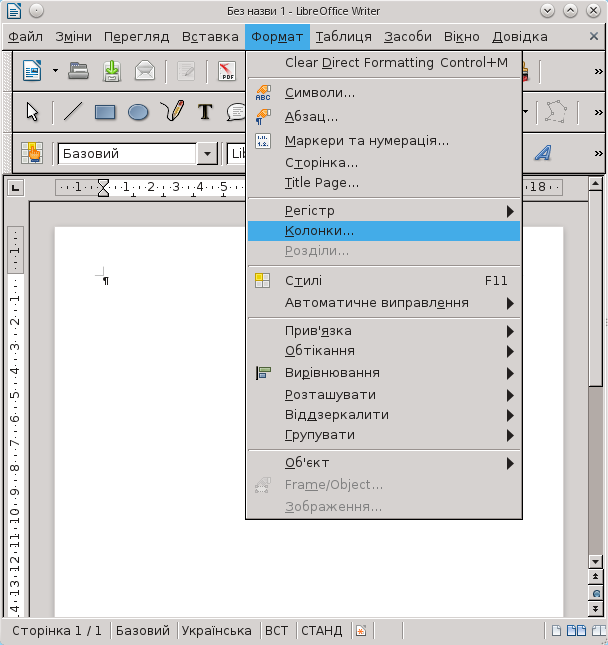
Task: Close the open Формат menu
Action: [277, 37]
